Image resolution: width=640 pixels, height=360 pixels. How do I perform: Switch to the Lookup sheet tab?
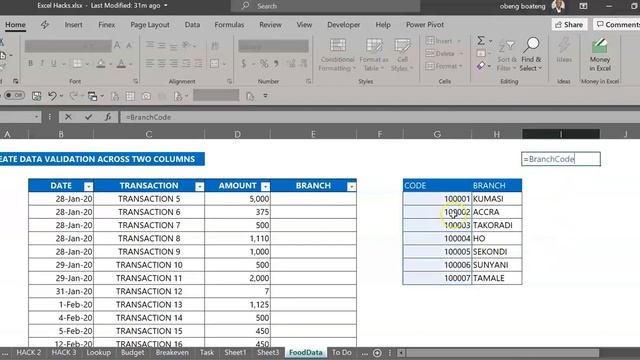click(98, 353)
